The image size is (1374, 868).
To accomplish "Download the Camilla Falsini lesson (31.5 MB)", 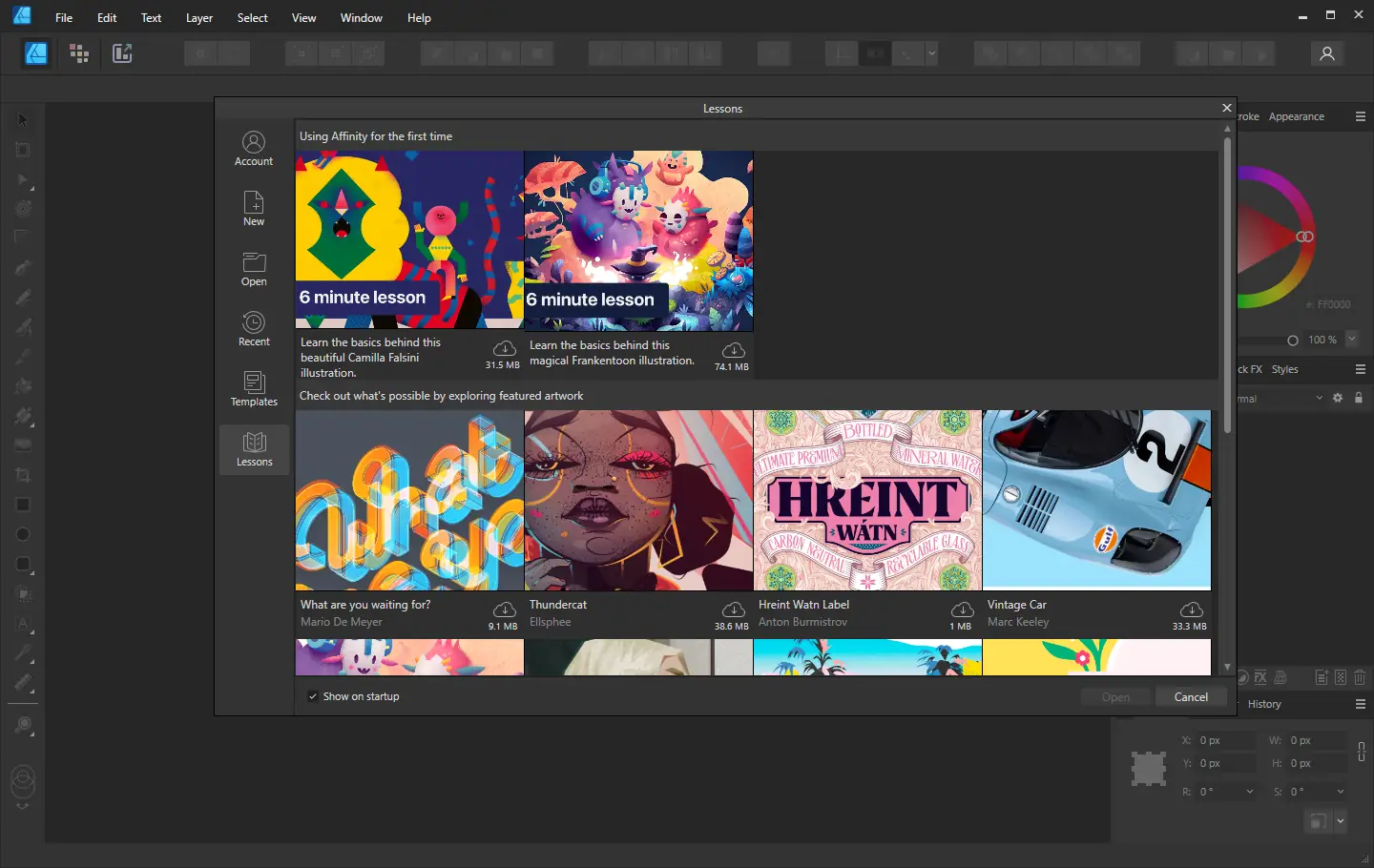I will [504, 348].
